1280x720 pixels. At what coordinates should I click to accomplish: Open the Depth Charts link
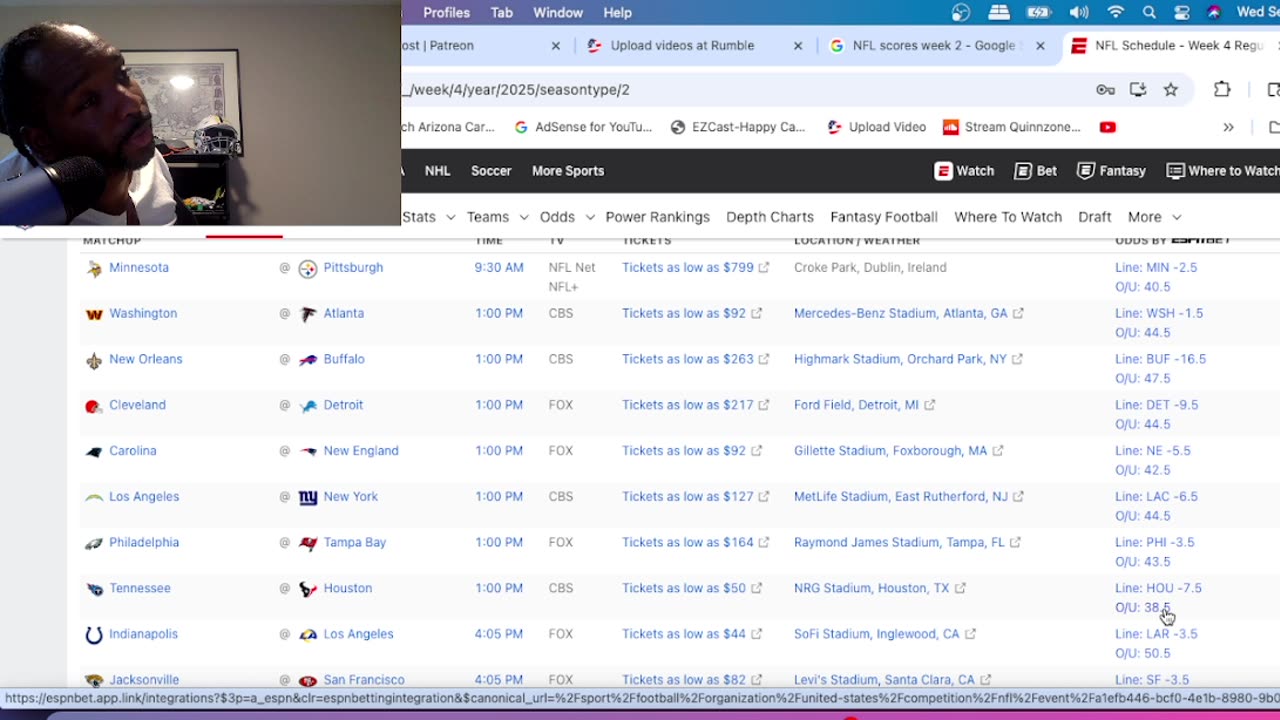(x=770, y=217)
